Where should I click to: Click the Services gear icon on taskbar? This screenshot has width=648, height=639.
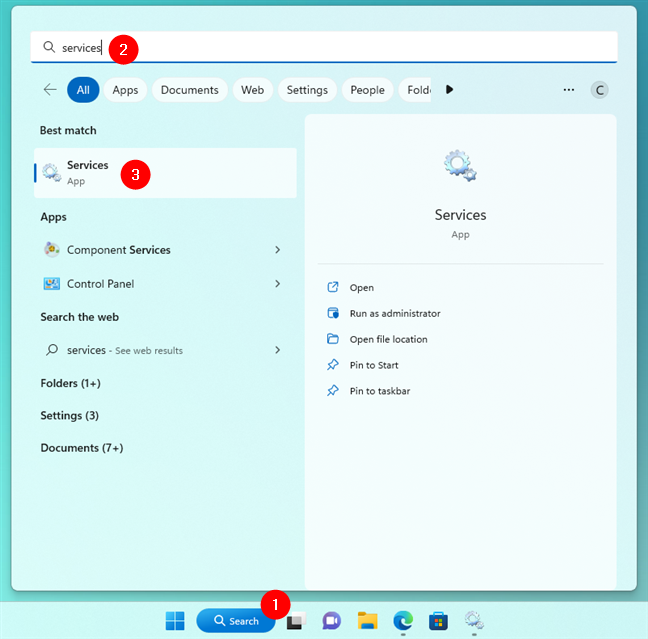pos(474,621)
